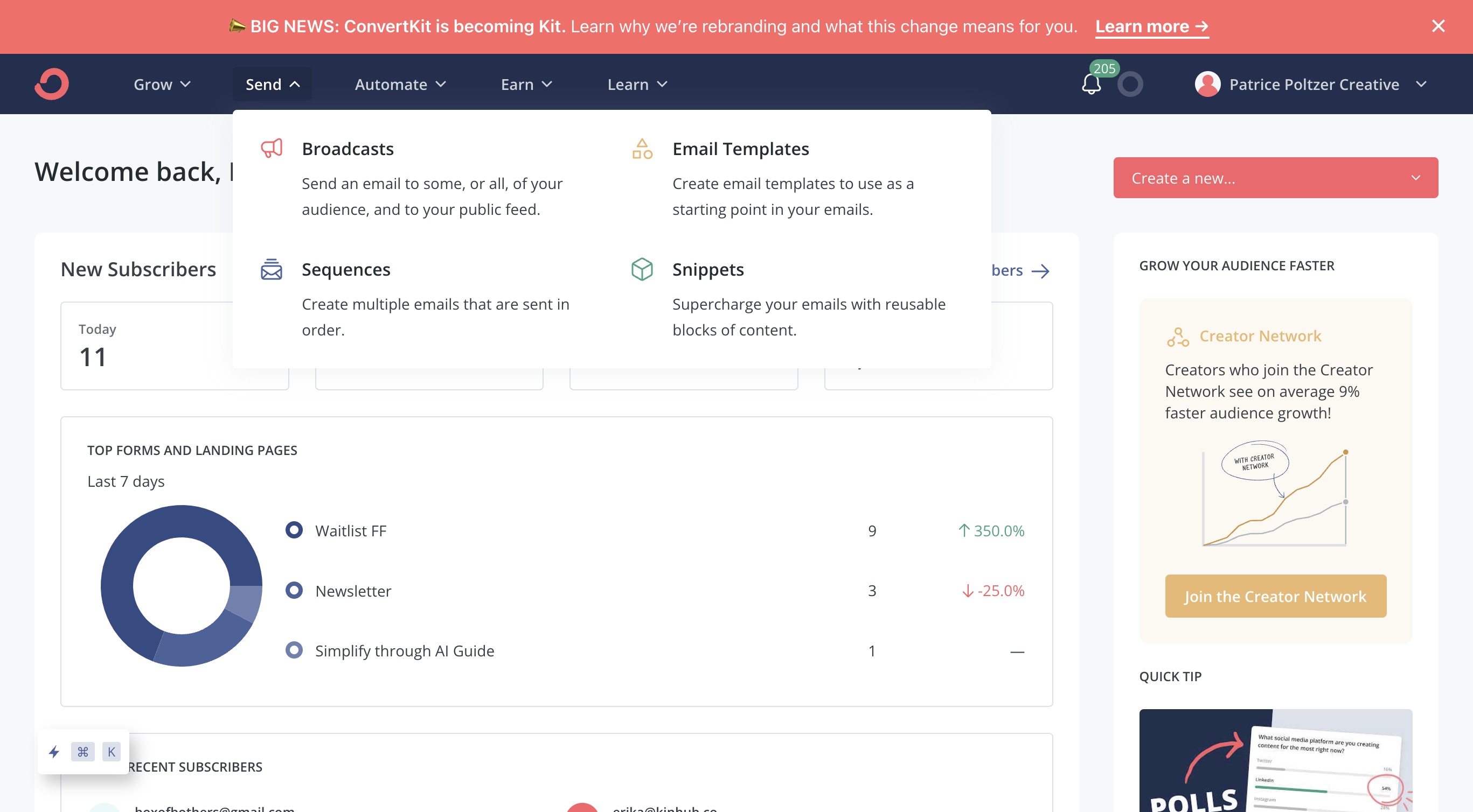
Task: Click the K shortcut key icon
Action: tap(112, 752)
